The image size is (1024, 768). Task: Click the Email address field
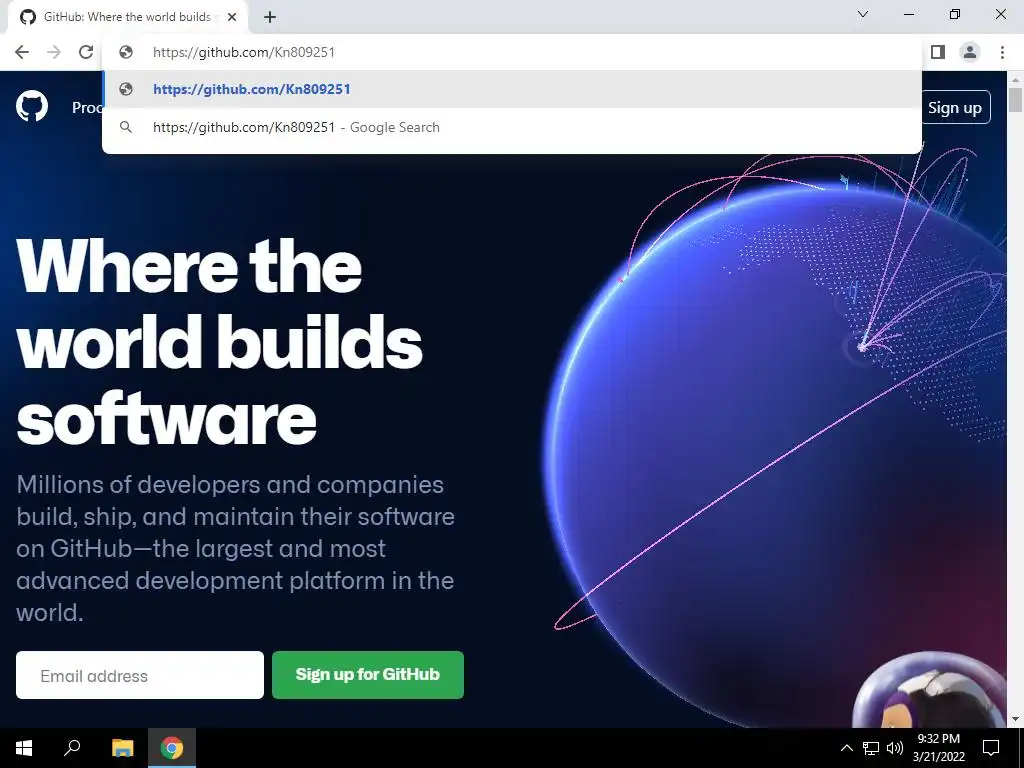[x=140, y=675]
